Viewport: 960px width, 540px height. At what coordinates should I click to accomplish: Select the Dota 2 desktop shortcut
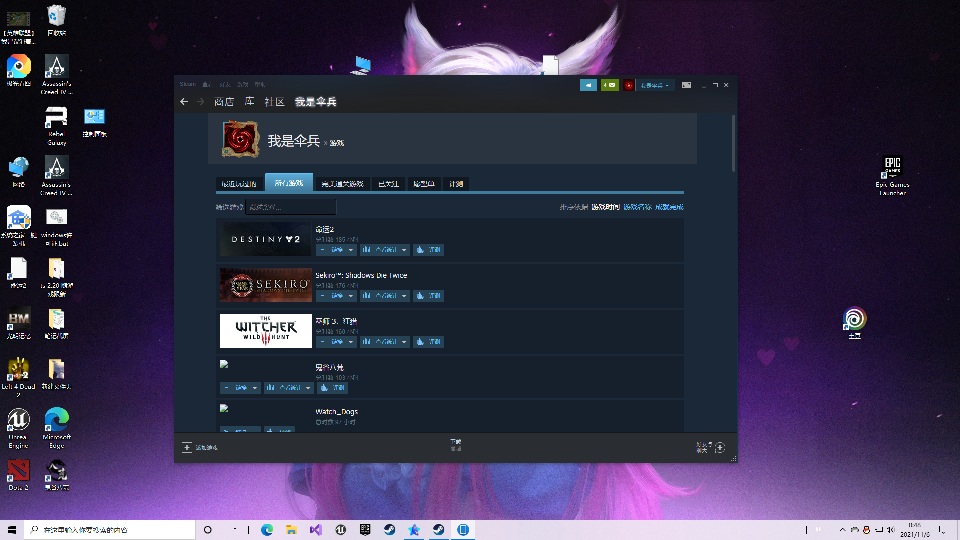click(18, 475)
